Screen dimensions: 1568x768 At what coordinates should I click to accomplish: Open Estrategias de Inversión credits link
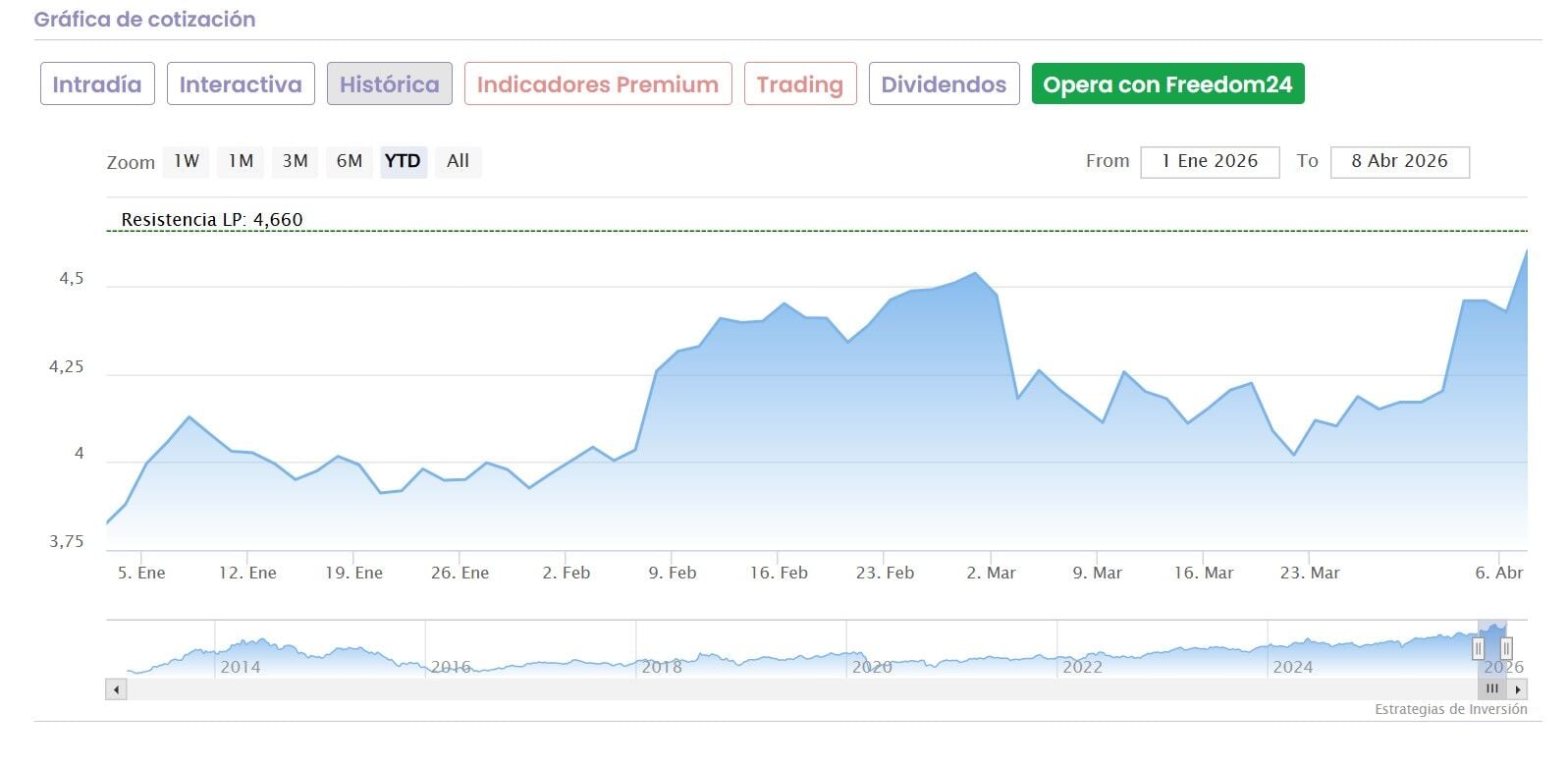coord(1450,709)
